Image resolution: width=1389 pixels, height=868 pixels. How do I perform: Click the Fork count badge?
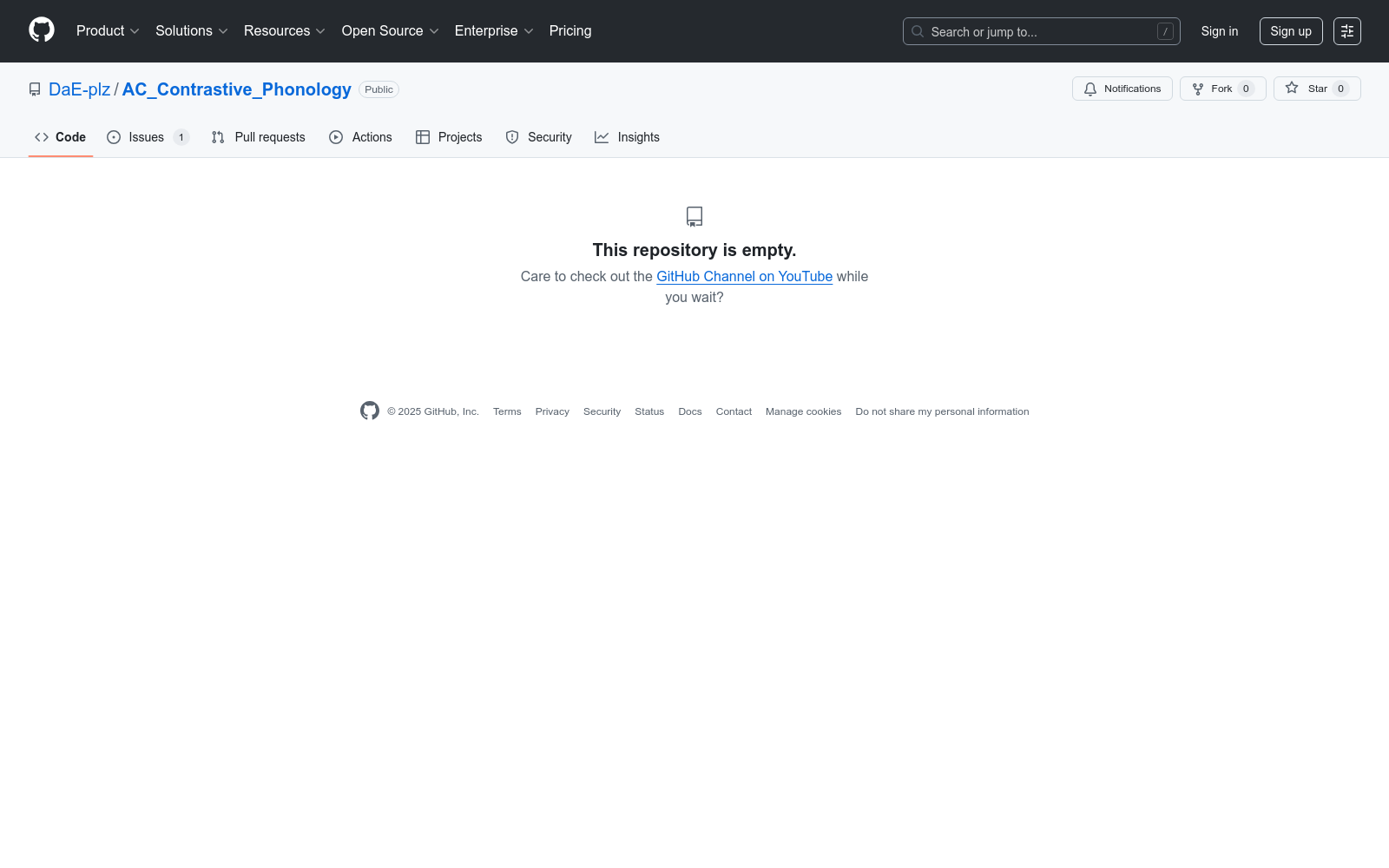pyautogui.click(x=1246, y=89)
